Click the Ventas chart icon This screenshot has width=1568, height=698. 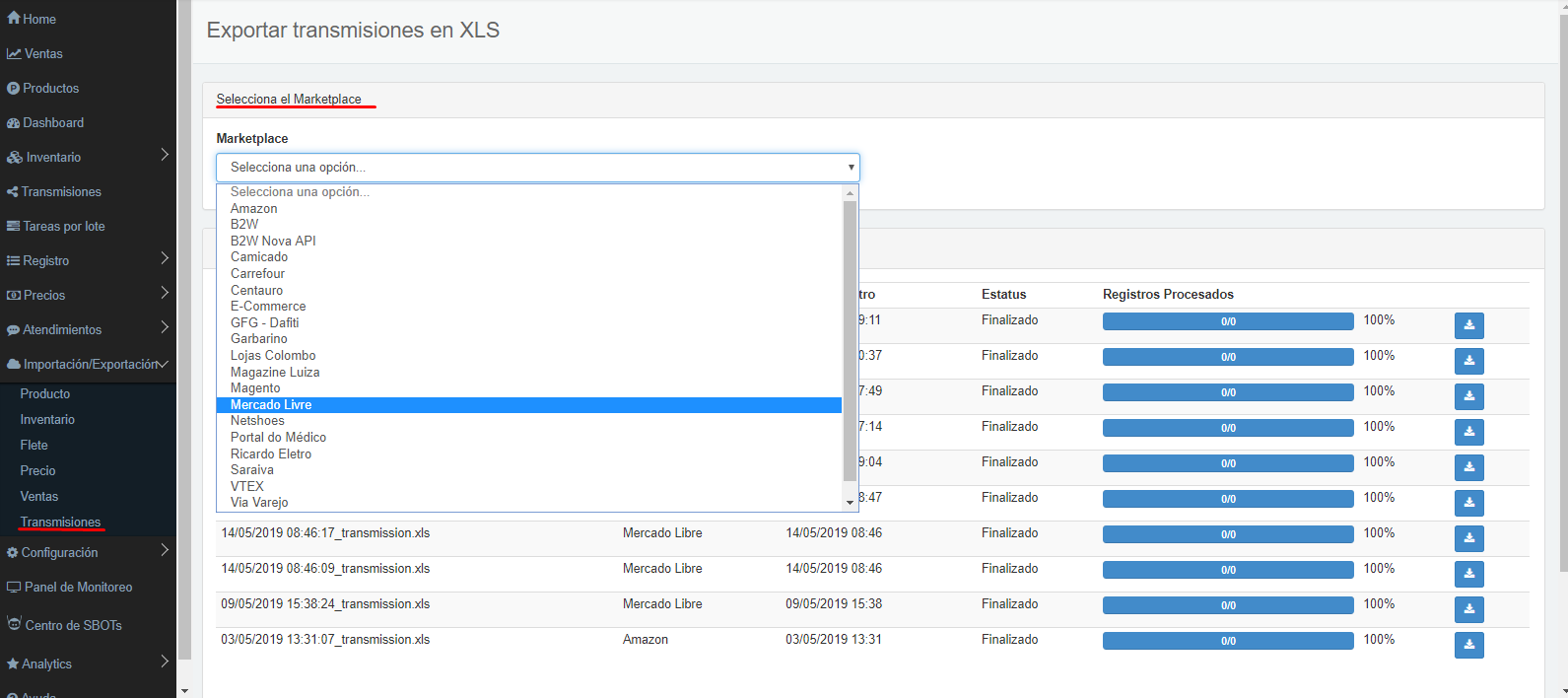[x=14, y=53]
